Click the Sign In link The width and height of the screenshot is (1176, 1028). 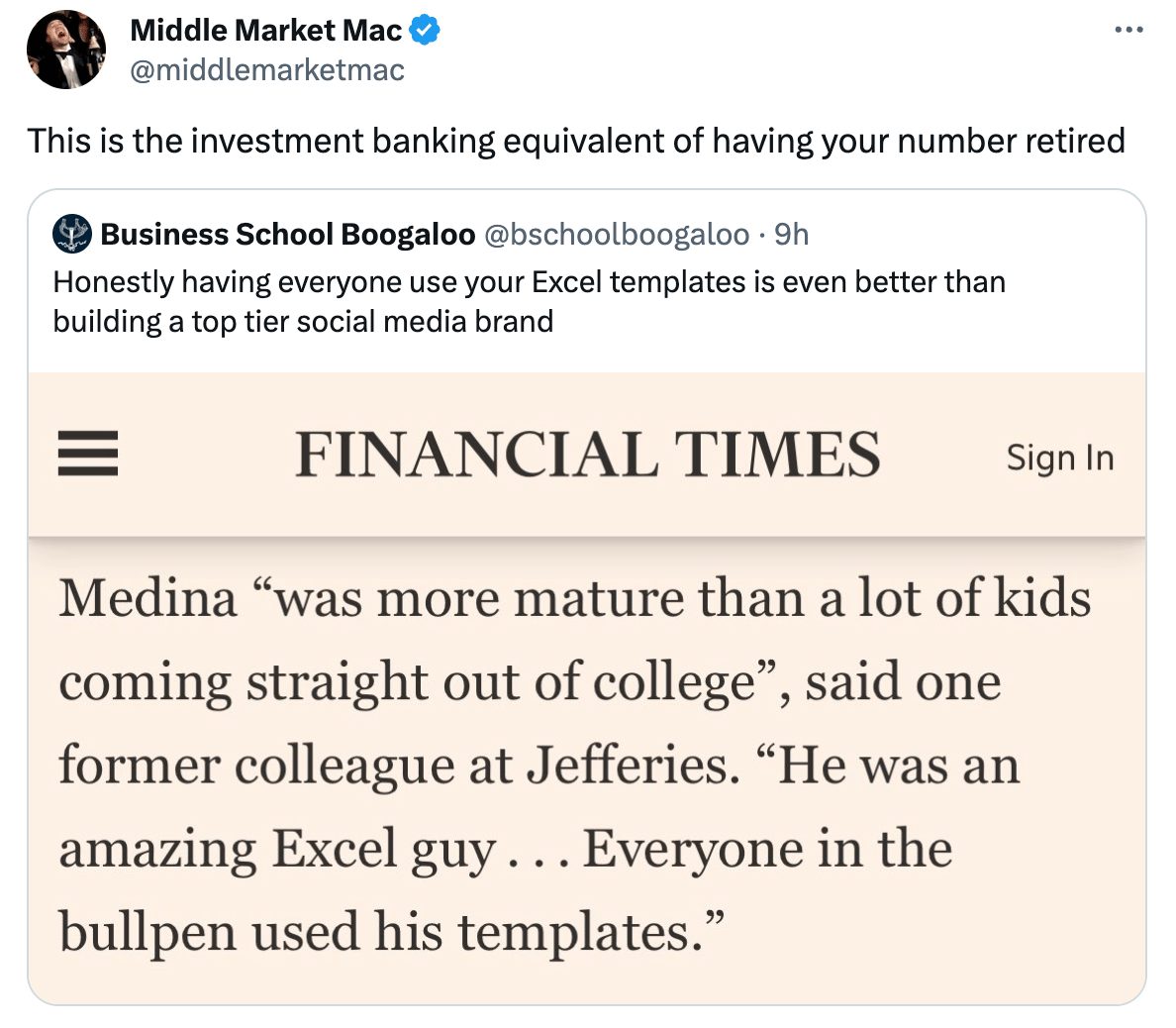pyautogui.click(x=1059, y=458)
